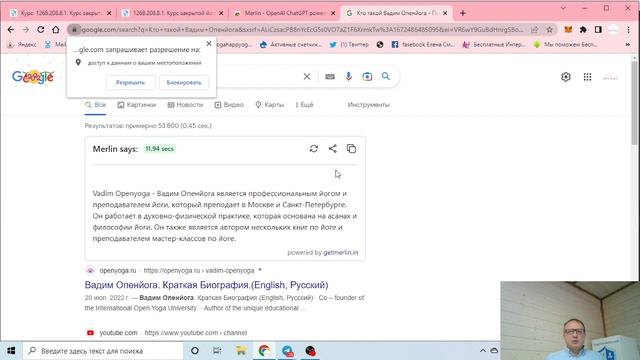
Task: Go to browser home page
Action: (56, 29)
